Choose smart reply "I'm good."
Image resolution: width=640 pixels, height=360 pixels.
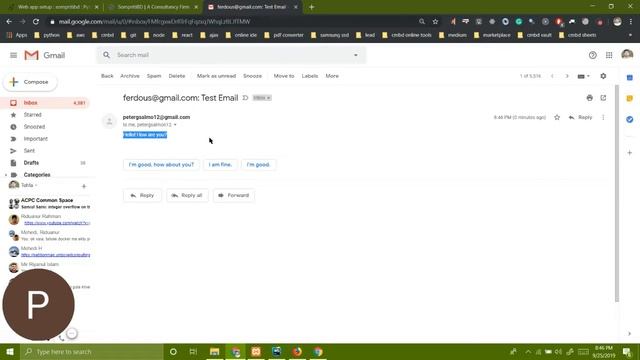pos(258,164)
